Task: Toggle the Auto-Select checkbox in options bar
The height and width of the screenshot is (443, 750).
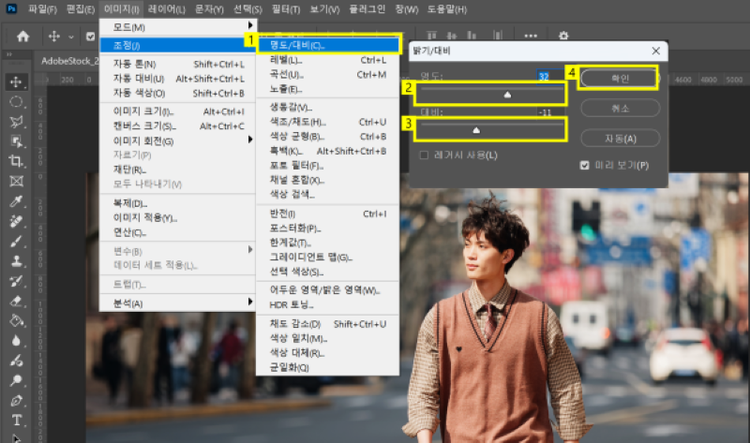Action: click(x=90, y=36)
